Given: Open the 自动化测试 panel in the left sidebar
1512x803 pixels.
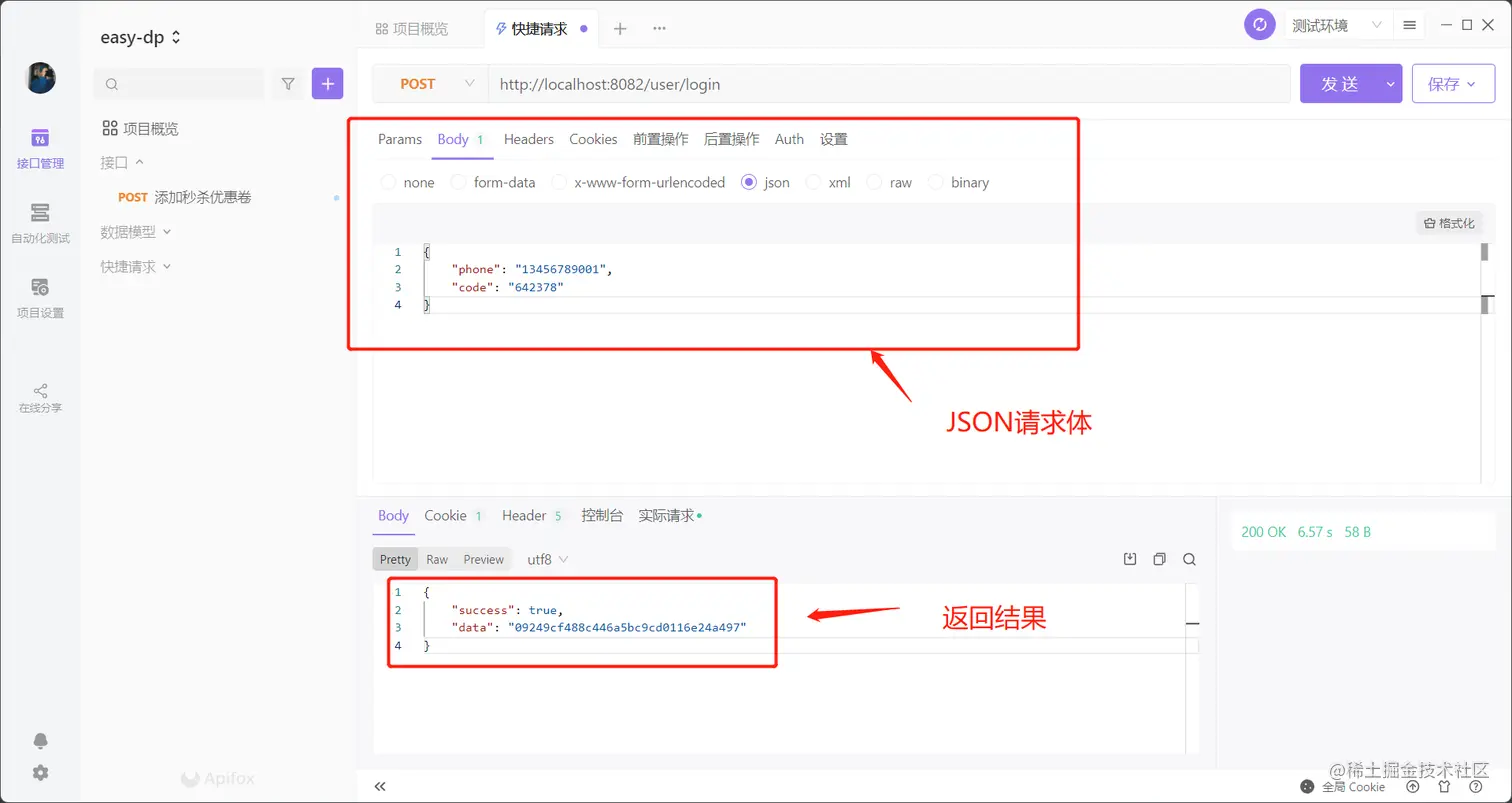Looking at the screenshot, I should [40, 222].
